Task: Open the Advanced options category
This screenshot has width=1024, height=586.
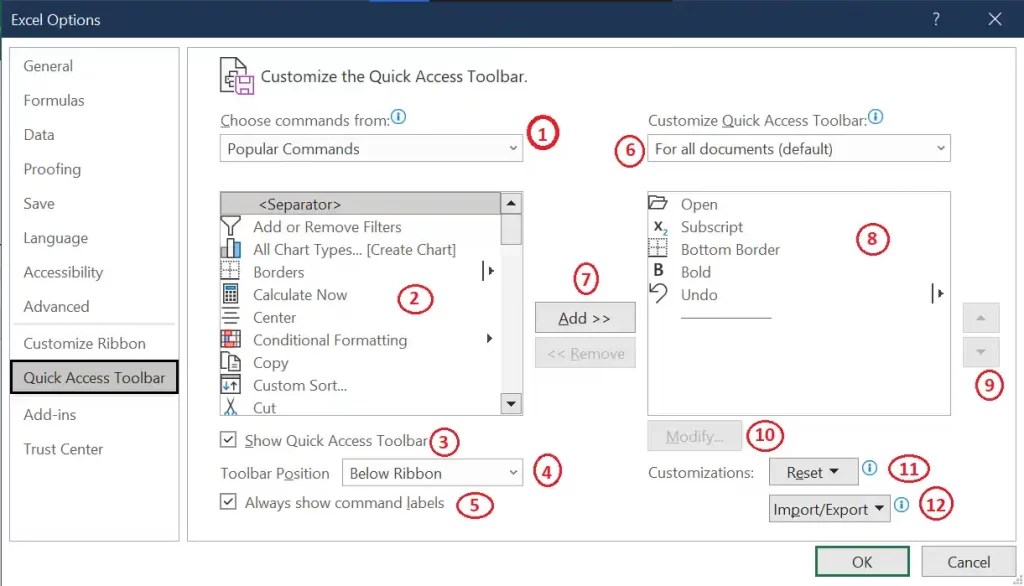Action: point(56,306)
